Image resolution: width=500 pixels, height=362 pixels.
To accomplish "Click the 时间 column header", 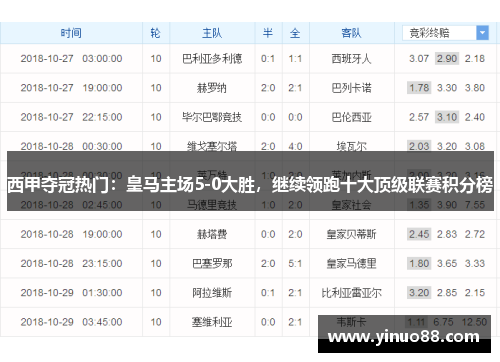I will [71, 33].
